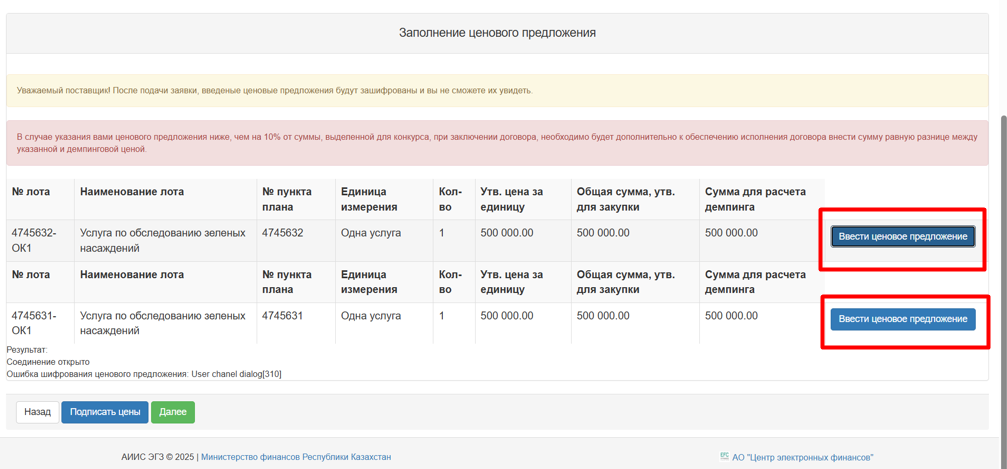Click 'Ввести ценовое предложение' for lot 4745632-OK1
The width and height of the screenshot is (1007, 469).
(902, 237)
